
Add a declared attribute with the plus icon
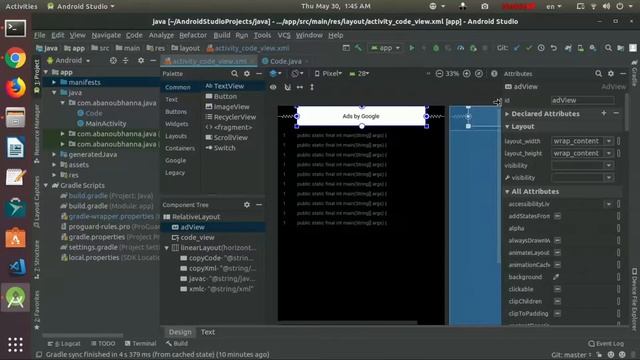[x=604, y=113]
